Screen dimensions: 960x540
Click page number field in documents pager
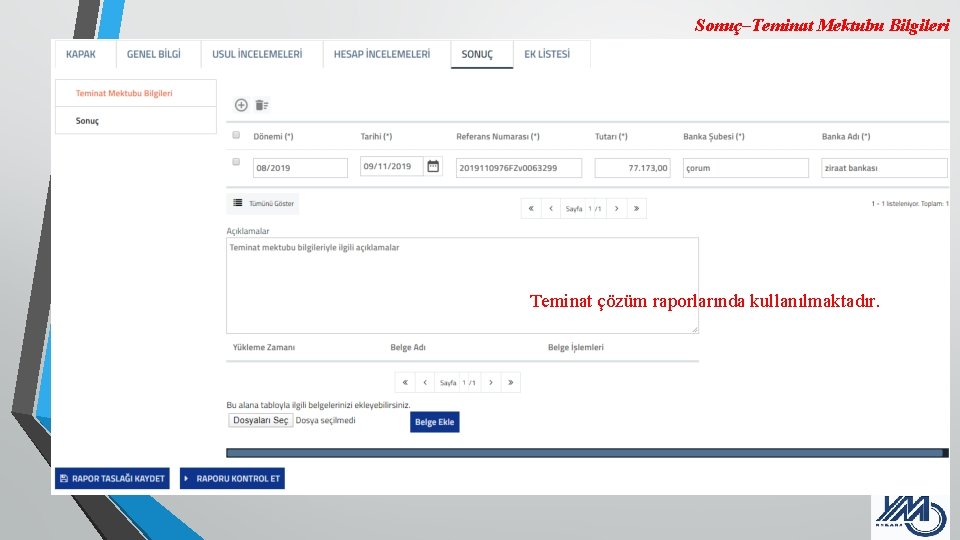465,383
